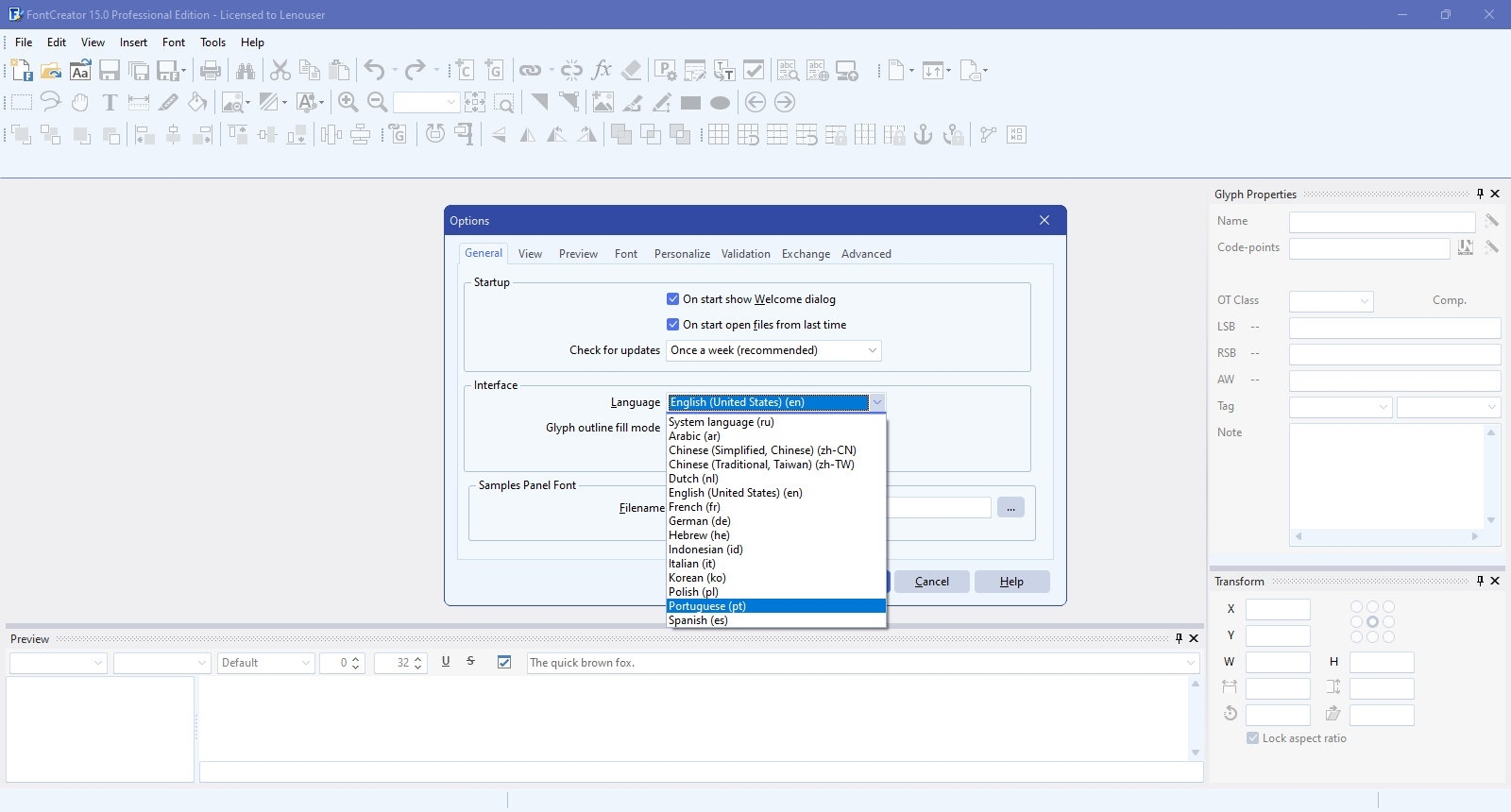This screenshot has width=1511, height=812.
Task: Click the Help button in Options
Action: tap(1011, 582)
